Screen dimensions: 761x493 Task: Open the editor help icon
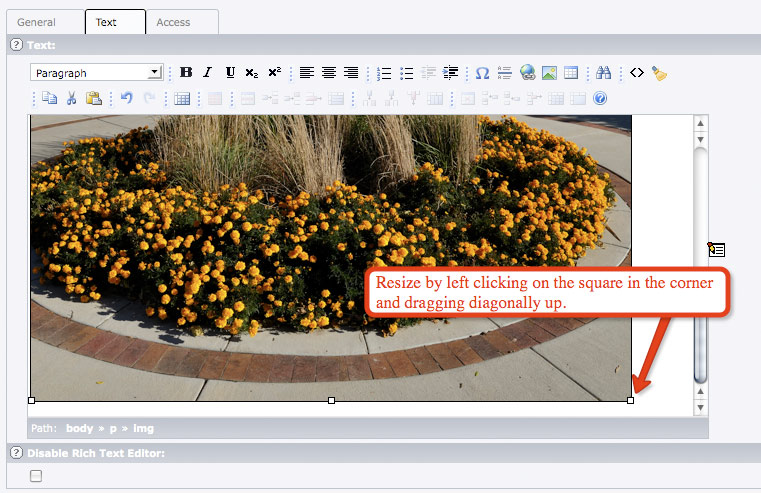[x=600, y=98]
